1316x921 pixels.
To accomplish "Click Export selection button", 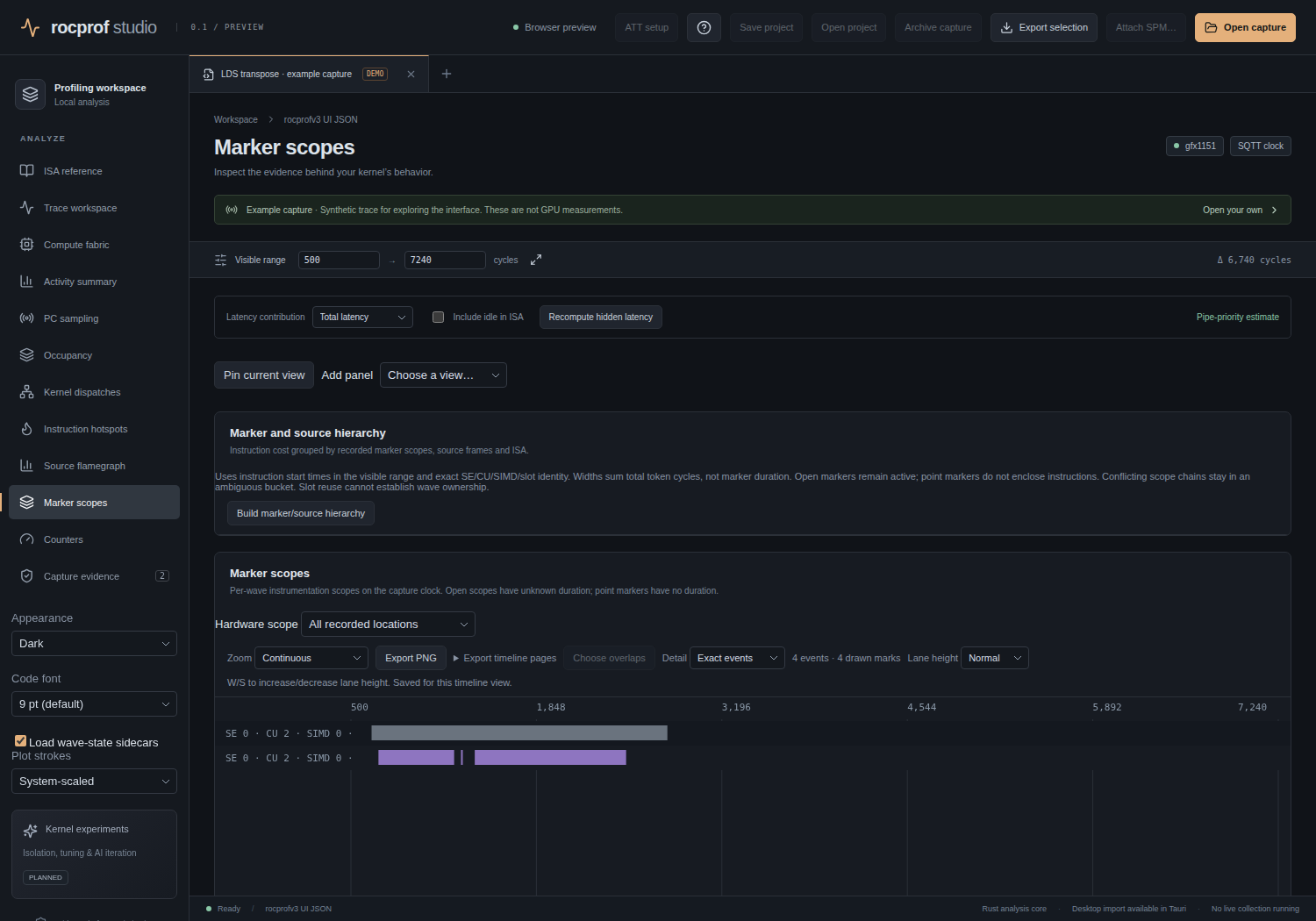I will [1044, 27].
